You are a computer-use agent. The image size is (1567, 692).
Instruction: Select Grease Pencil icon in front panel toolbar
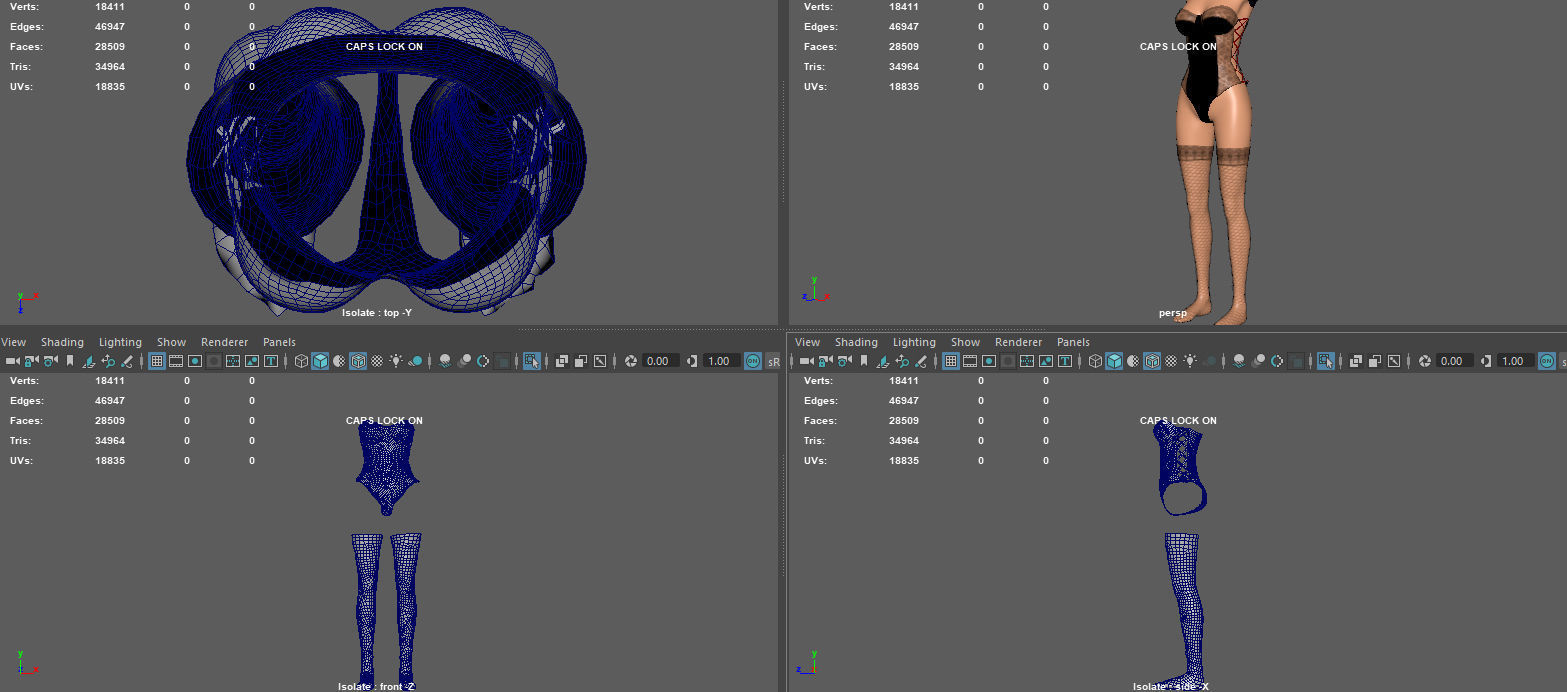point(127,361)
